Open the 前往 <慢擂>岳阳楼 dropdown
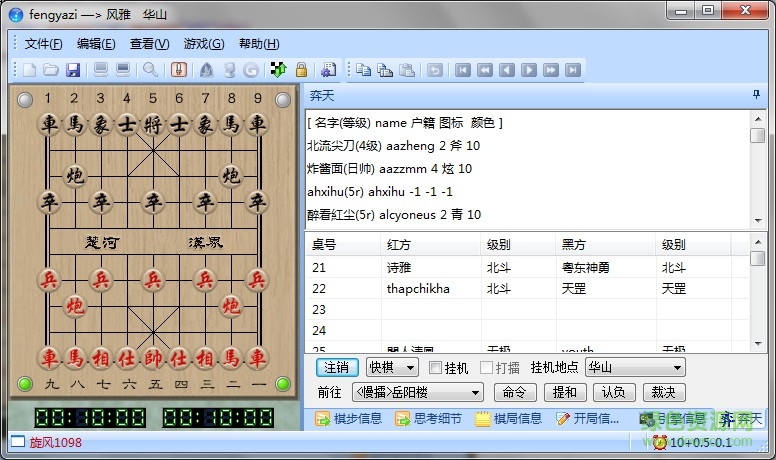The image size is (776, 460). [x=418, y=393]
